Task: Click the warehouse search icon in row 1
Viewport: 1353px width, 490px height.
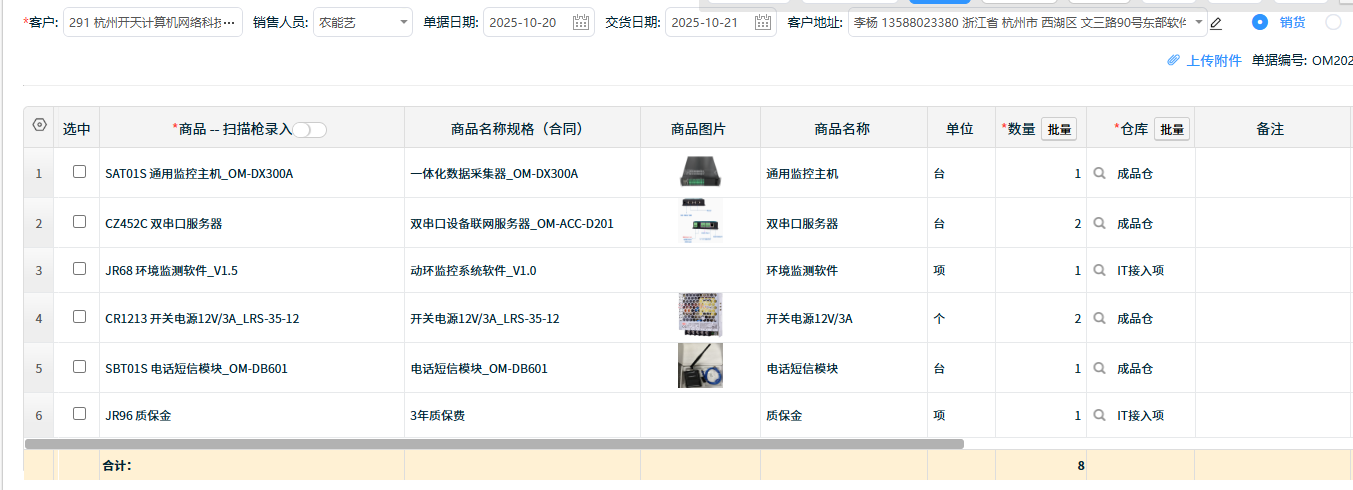Action: point(1100,173)
